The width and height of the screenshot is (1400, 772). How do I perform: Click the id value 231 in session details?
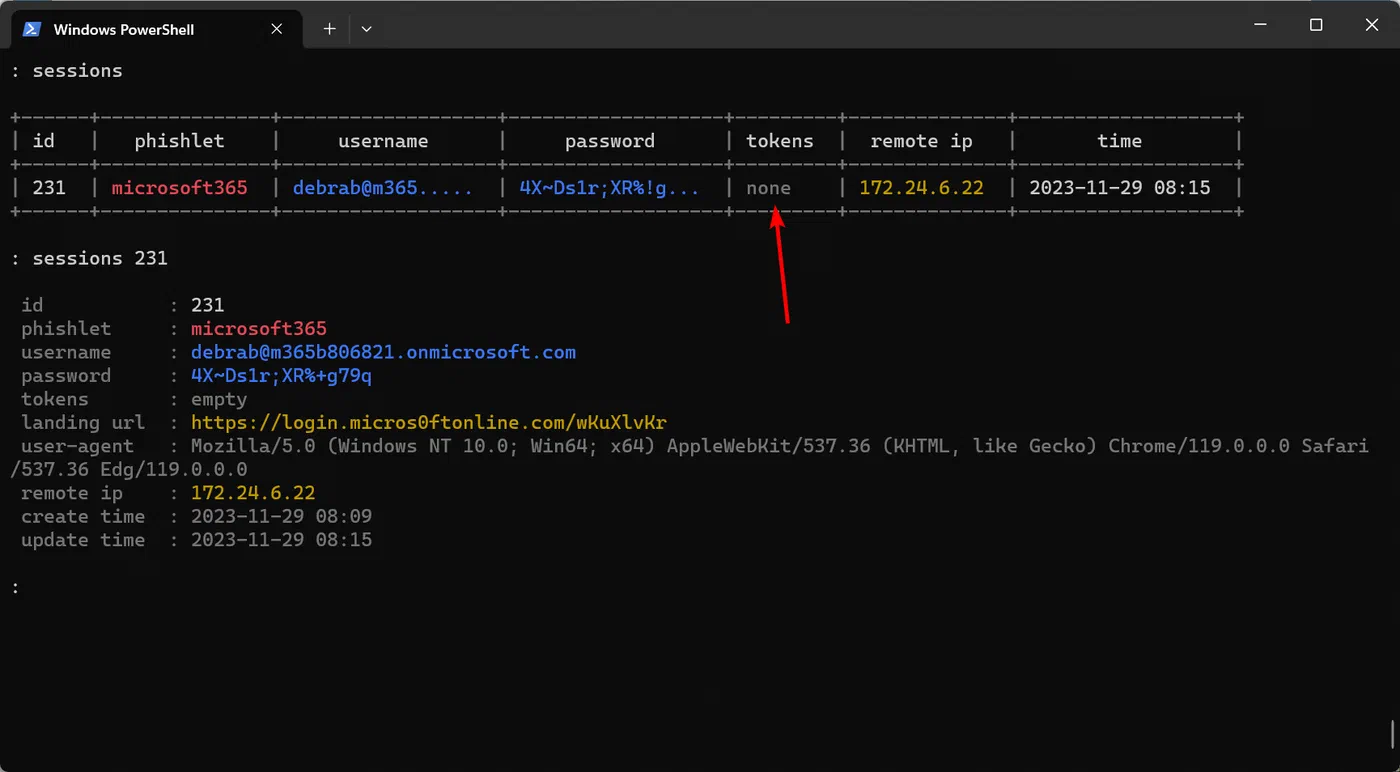pyautogui.click(x=208, y=305)
